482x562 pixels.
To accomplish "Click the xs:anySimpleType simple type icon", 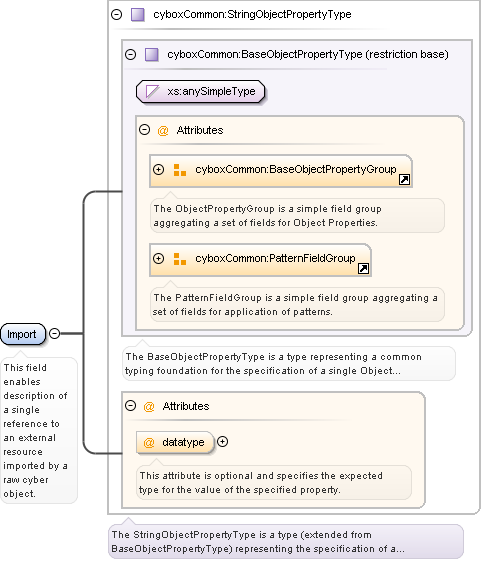I will pos(152,91).
